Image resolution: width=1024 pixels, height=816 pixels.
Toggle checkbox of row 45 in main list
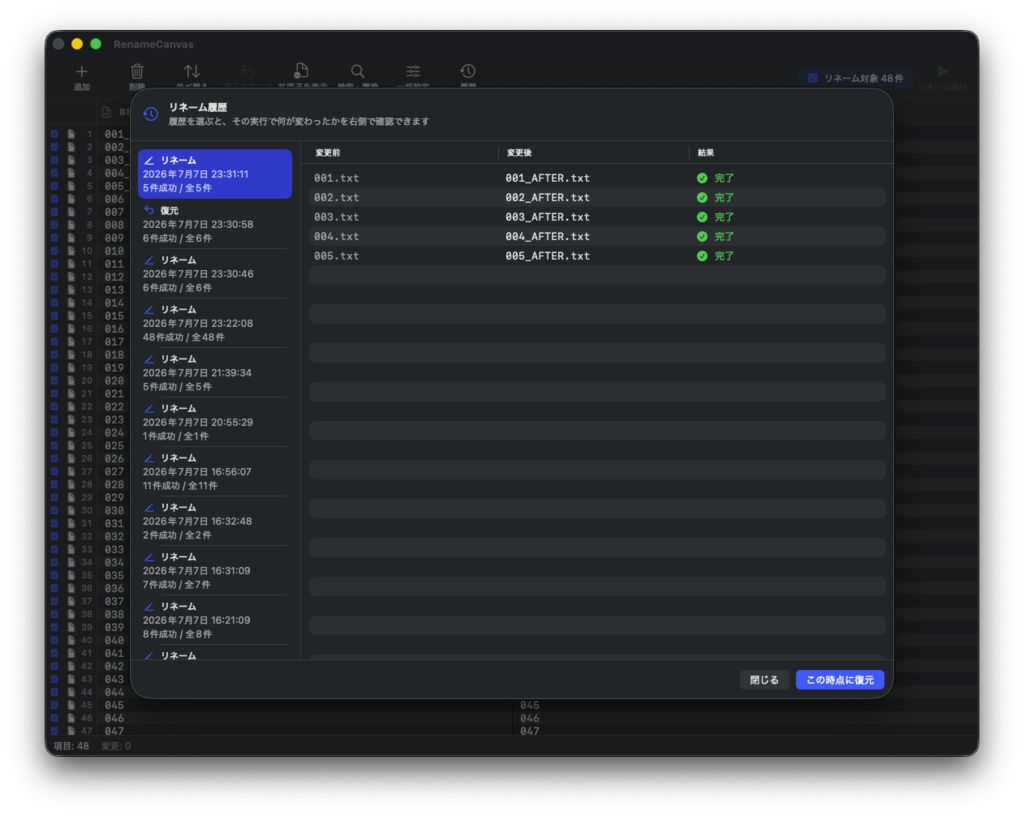(54, 705)
